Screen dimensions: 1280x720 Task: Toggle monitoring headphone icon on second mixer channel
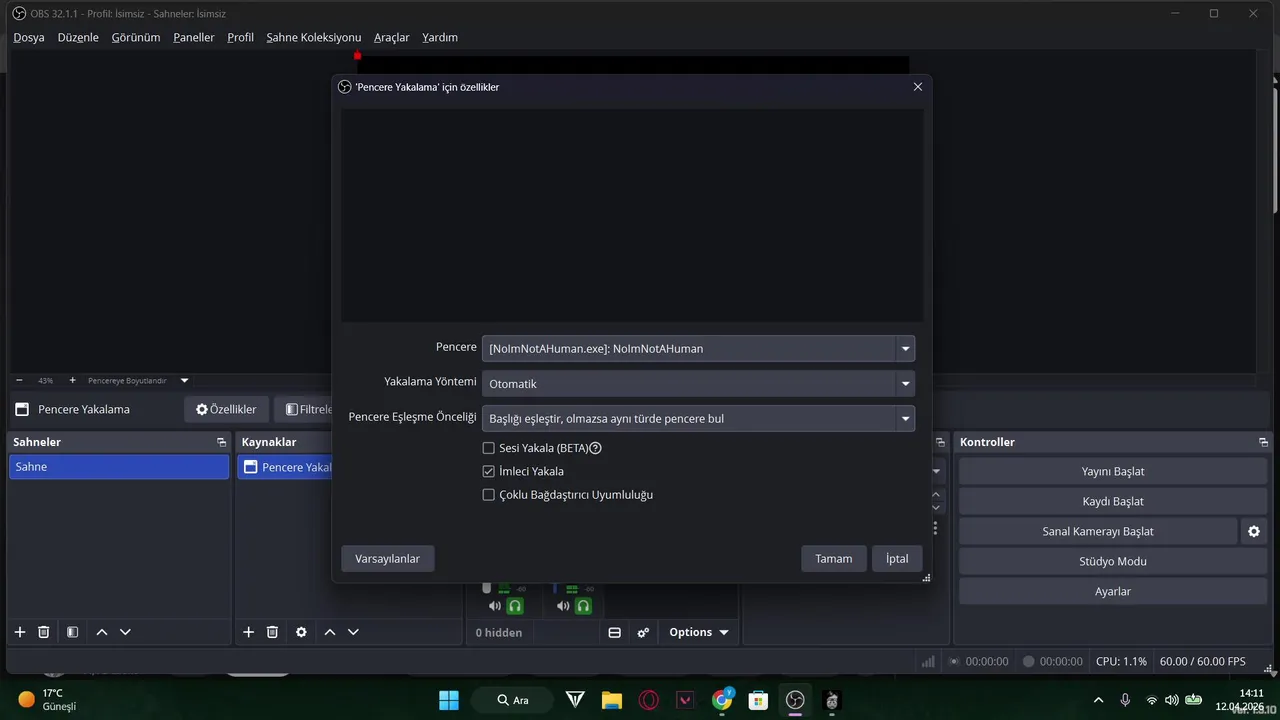pos(583,606)
